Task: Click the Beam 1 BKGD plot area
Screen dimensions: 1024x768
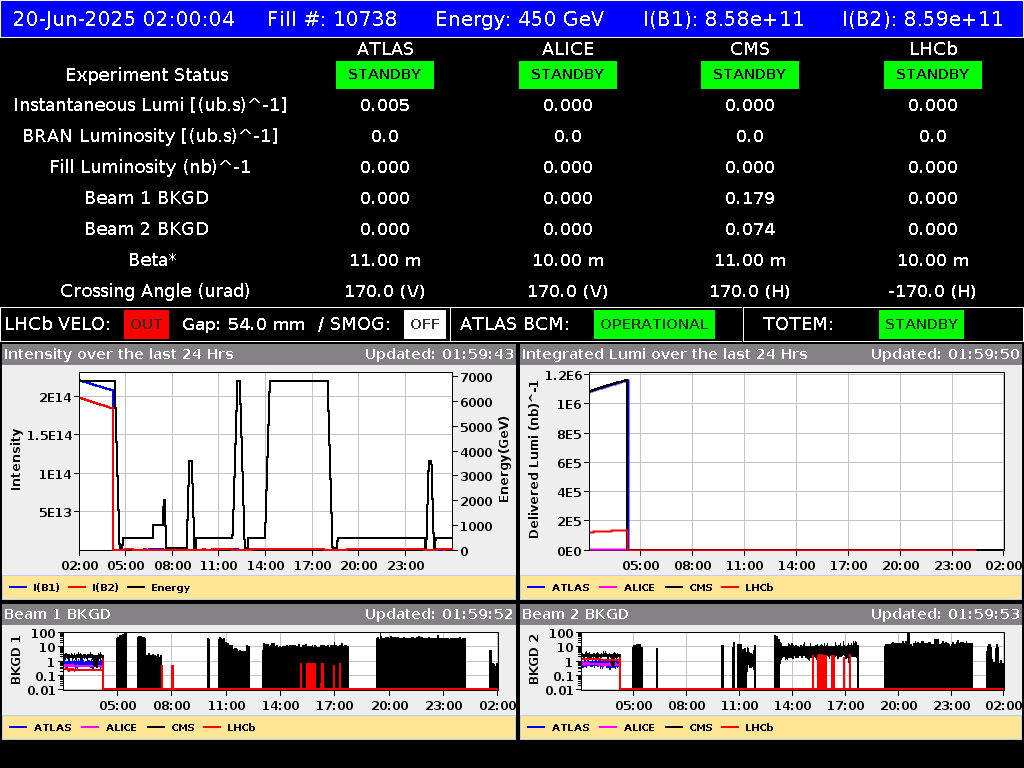Action: point(281,662)
